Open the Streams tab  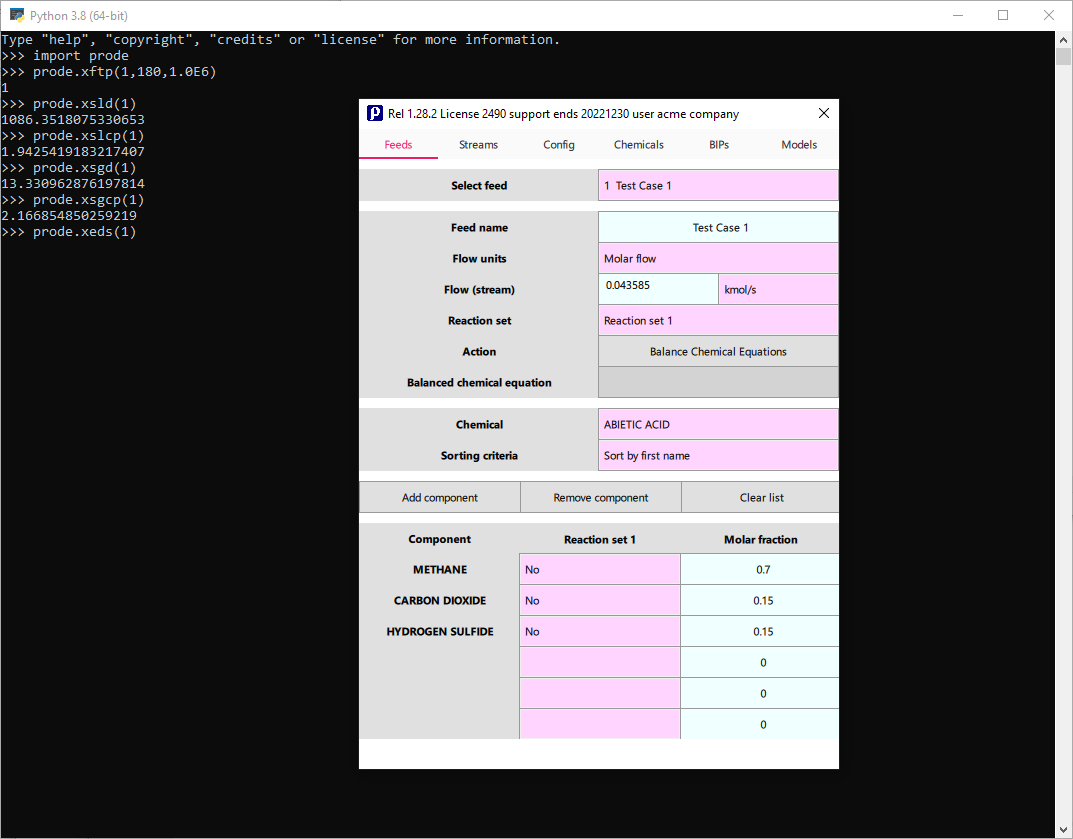coord(478,144)
